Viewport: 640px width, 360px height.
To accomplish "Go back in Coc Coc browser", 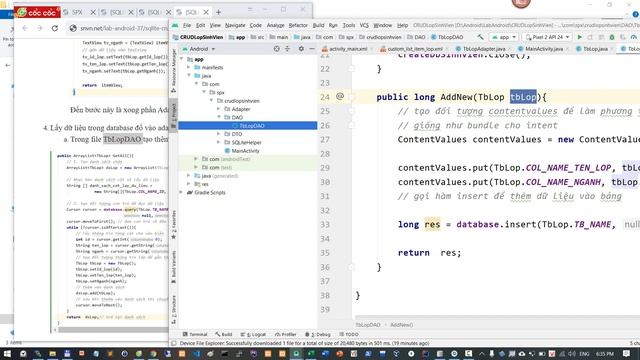I will pyautogui.click(x=25, y=28).
